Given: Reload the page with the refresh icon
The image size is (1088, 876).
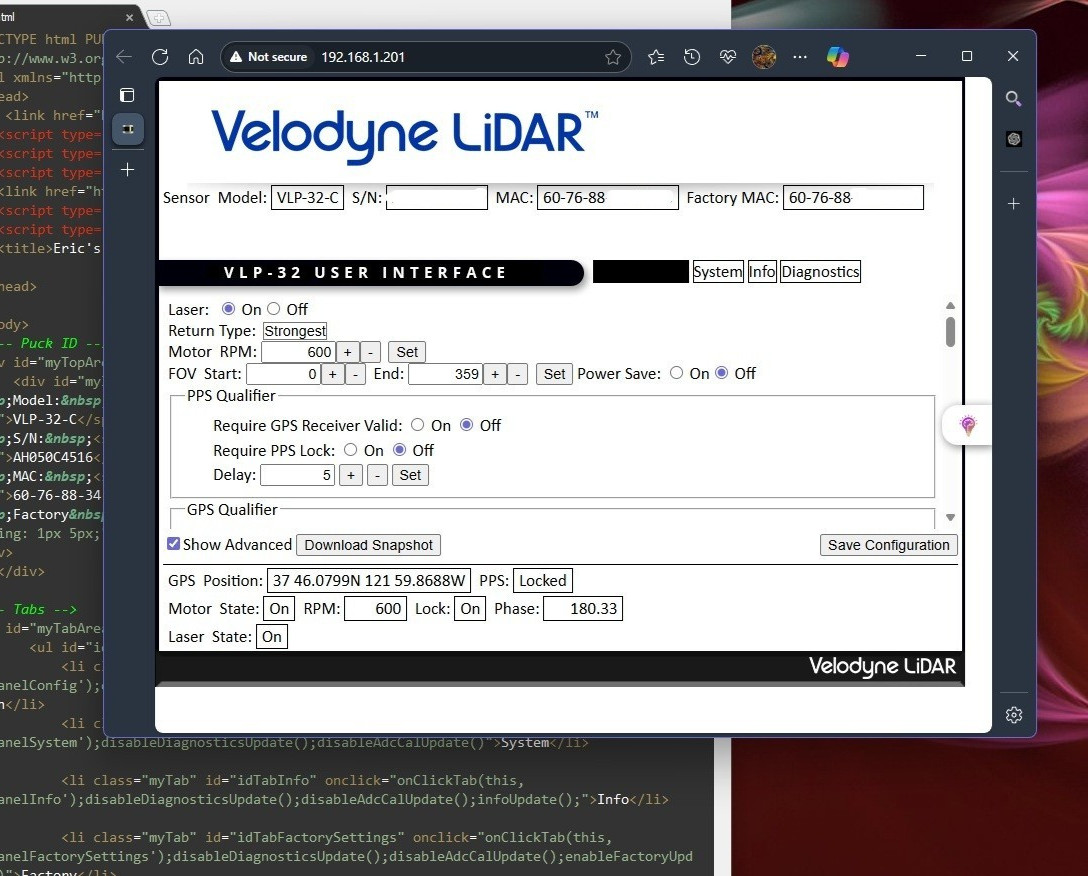Looking at the screenshot, I should pos(160,57).
